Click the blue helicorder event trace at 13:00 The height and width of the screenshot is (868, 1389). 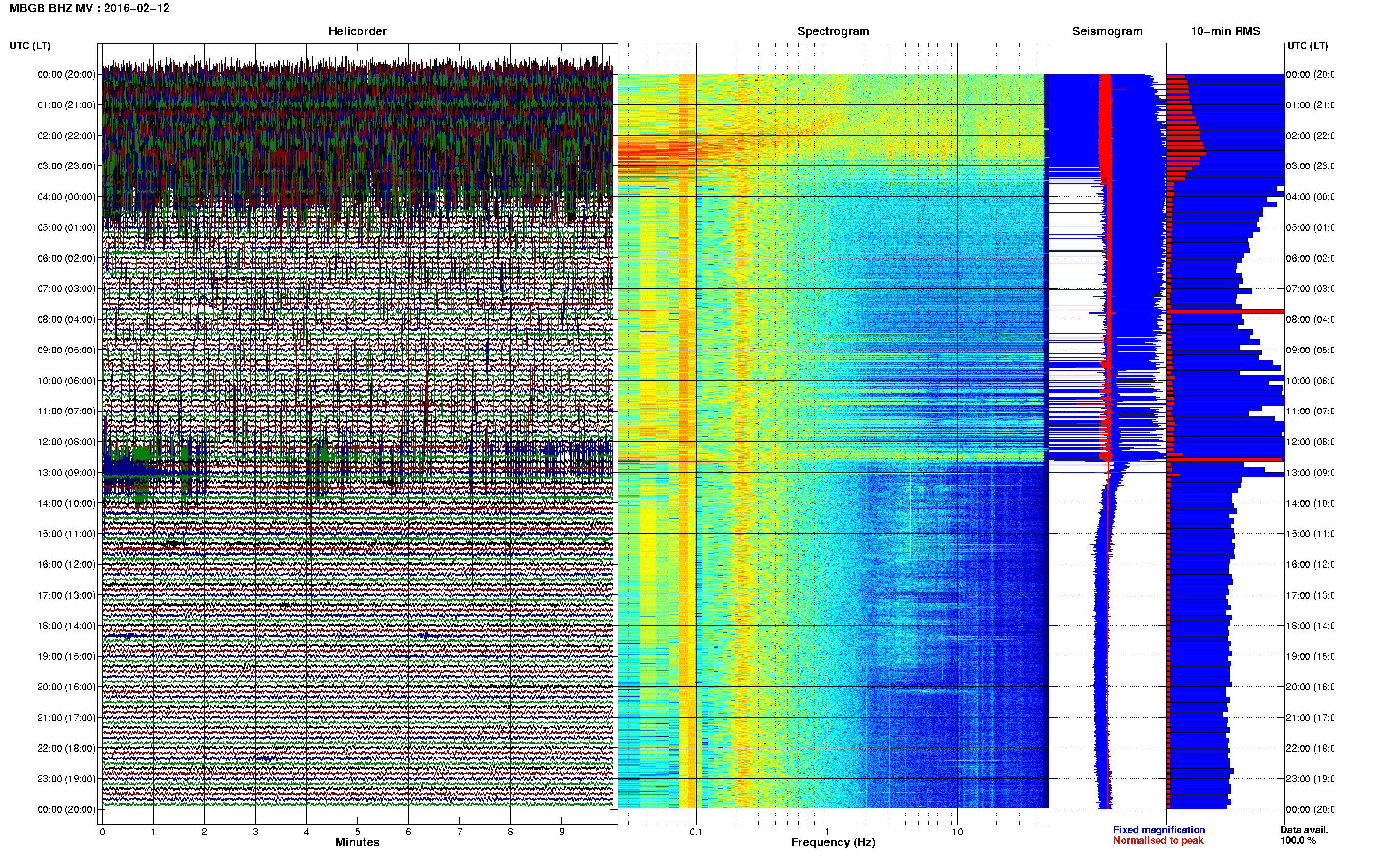tap(141, 471)
